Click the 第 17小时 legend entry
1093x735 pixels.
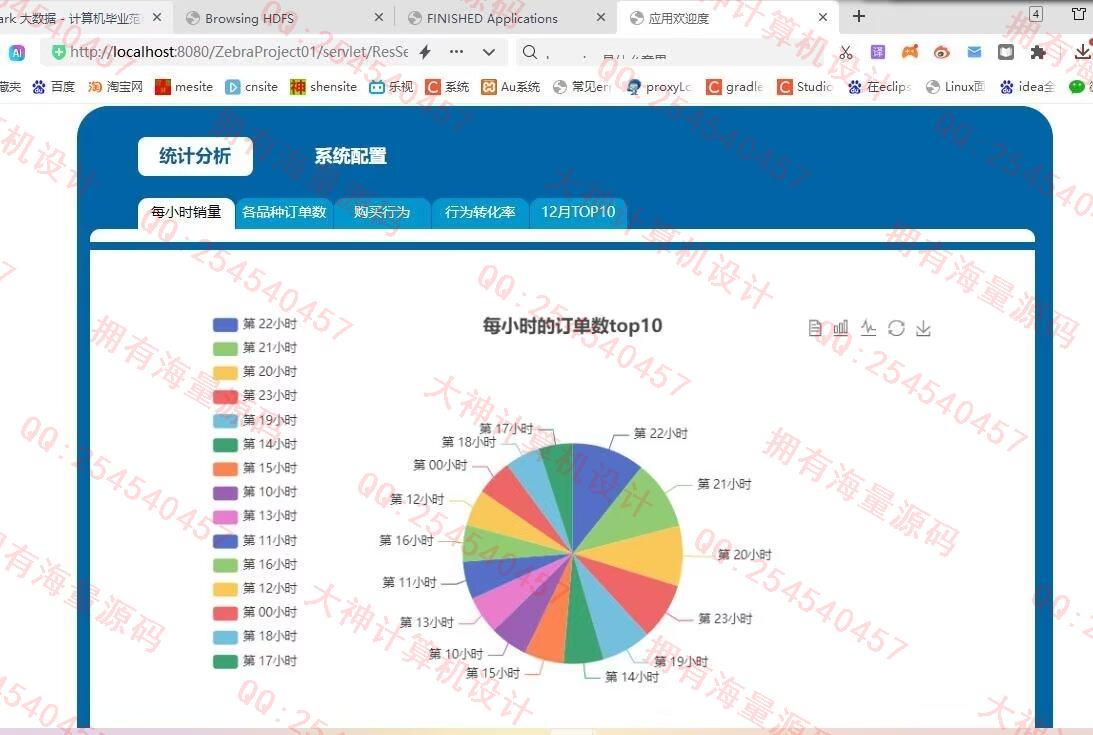[x=255, y=660]
